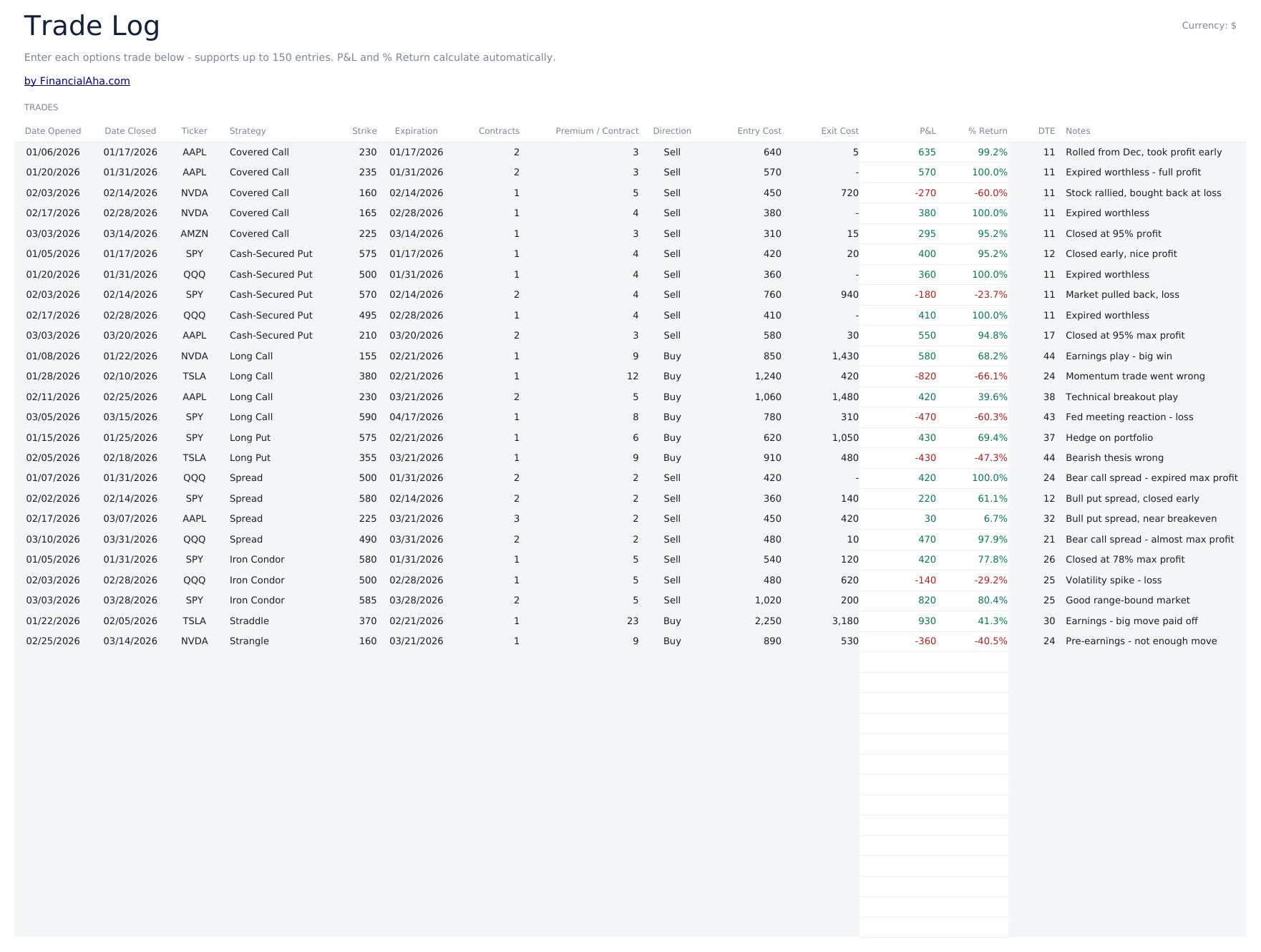This screenshot has width=1261, height=952.
Task: Click the Notes column header
Action: (x=1078, y=131)
